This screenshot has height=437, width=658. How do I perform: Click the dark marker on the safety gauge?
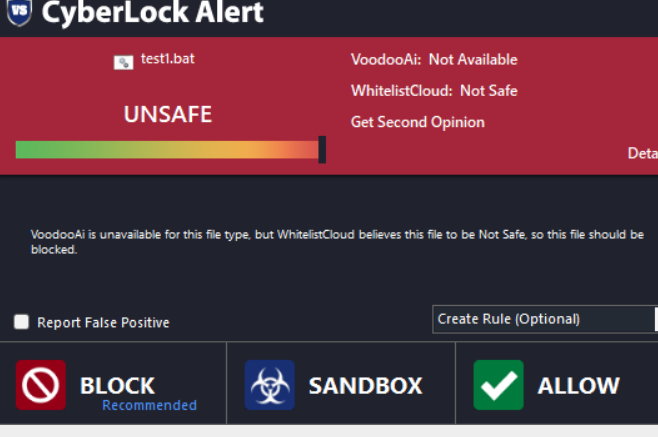[322, 150]
